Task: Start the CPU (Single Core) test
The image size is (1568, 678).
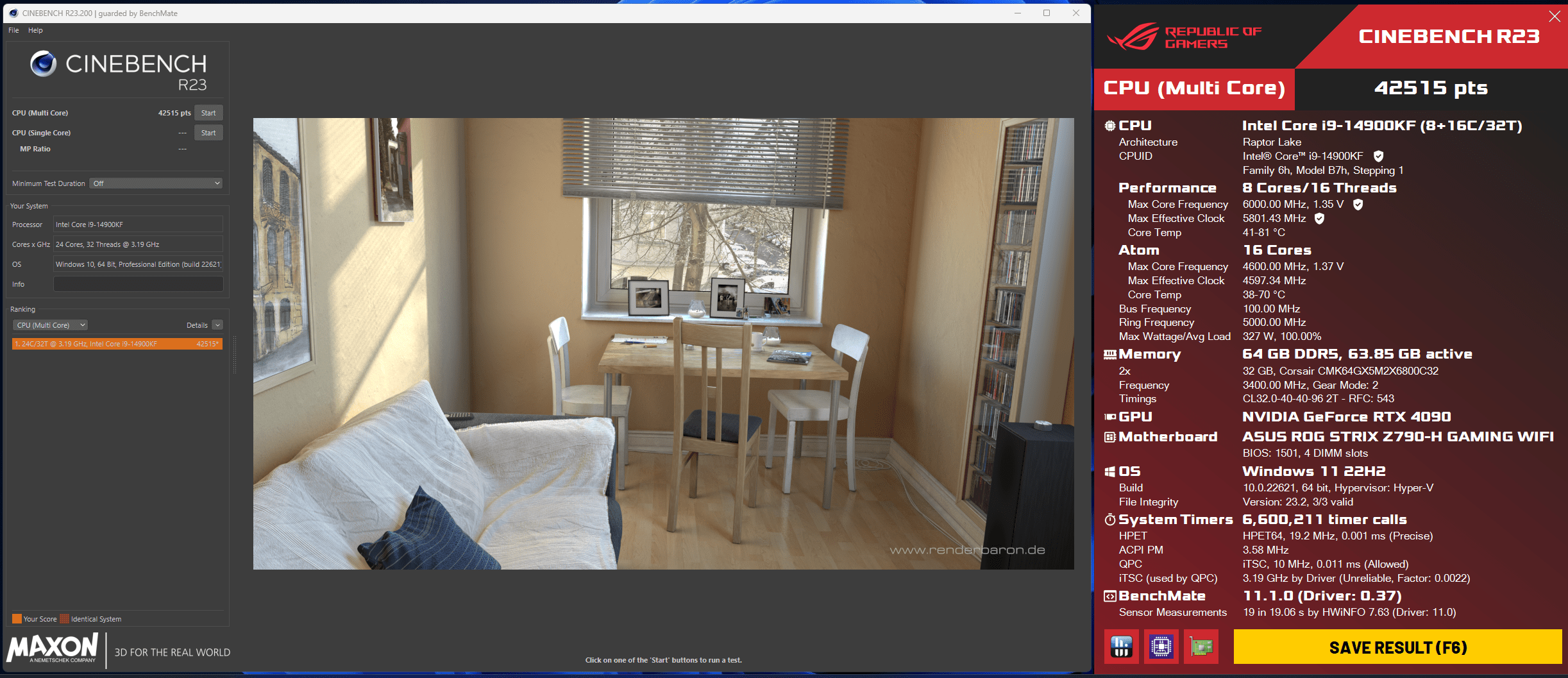Action: (208, 133)
